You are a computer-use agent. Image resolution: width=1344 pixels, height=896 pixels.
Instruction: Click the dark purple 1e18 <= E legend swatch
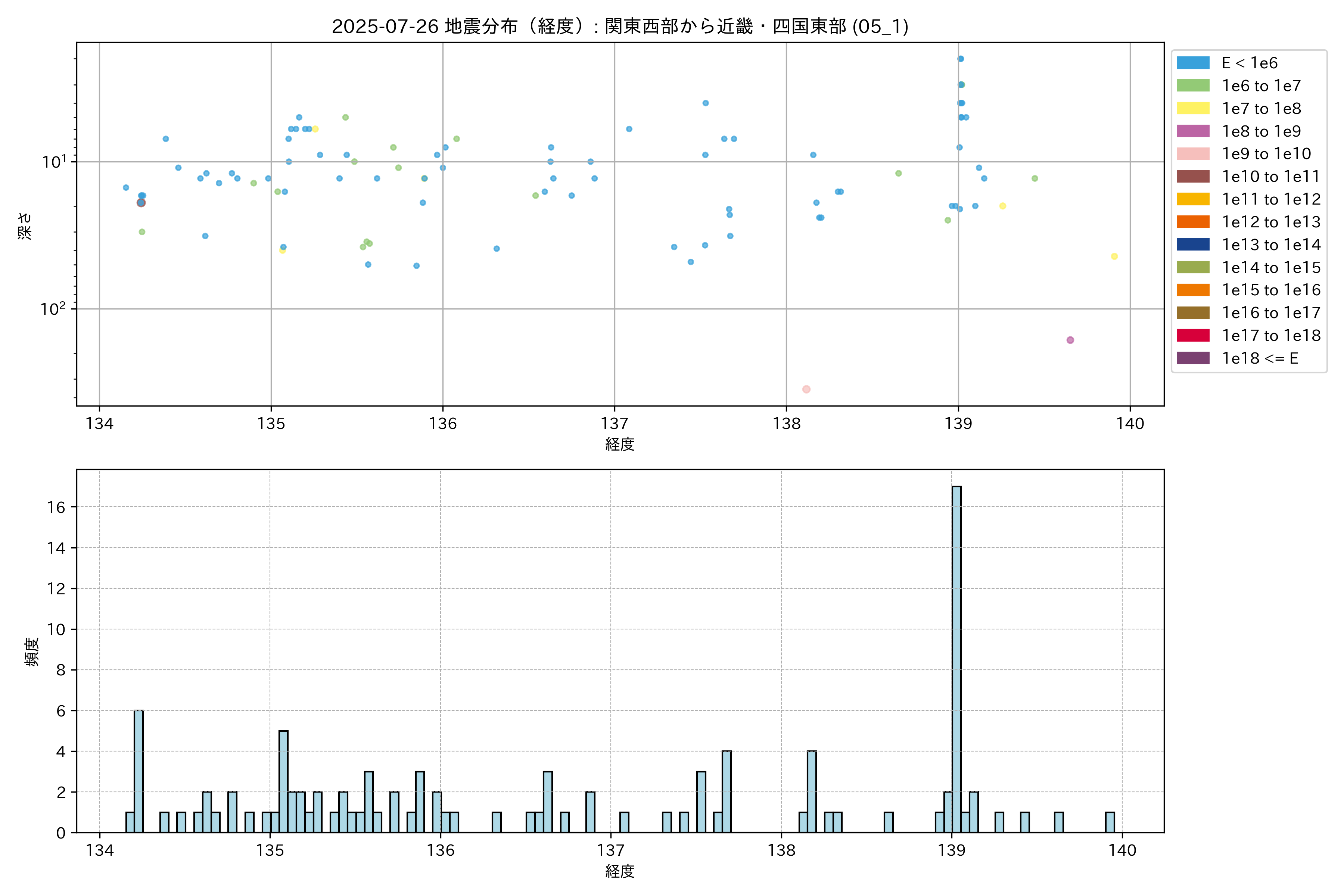coord(1193,358)
